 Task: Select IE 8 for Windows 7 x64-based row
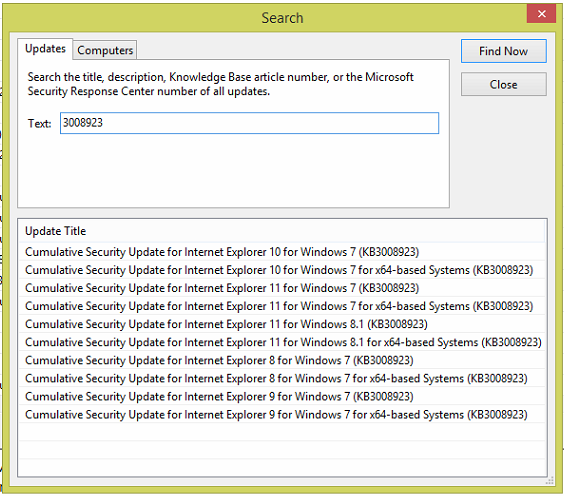point(282,378)
